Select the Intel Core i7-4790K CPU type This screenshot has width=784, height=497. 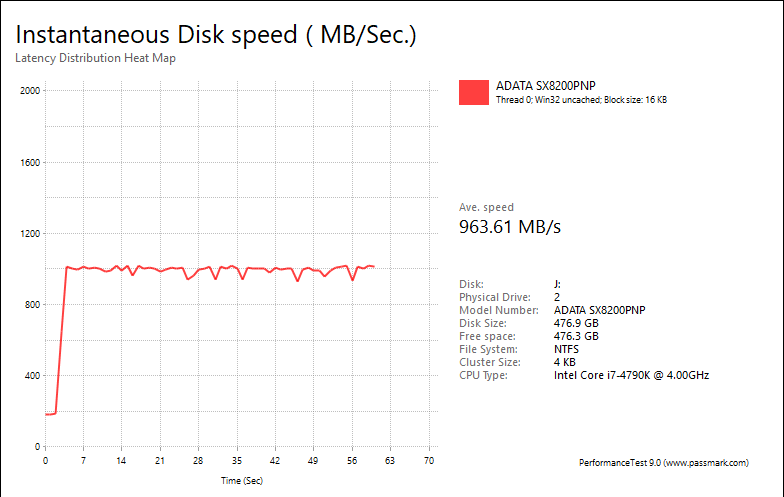coord(631,375)
